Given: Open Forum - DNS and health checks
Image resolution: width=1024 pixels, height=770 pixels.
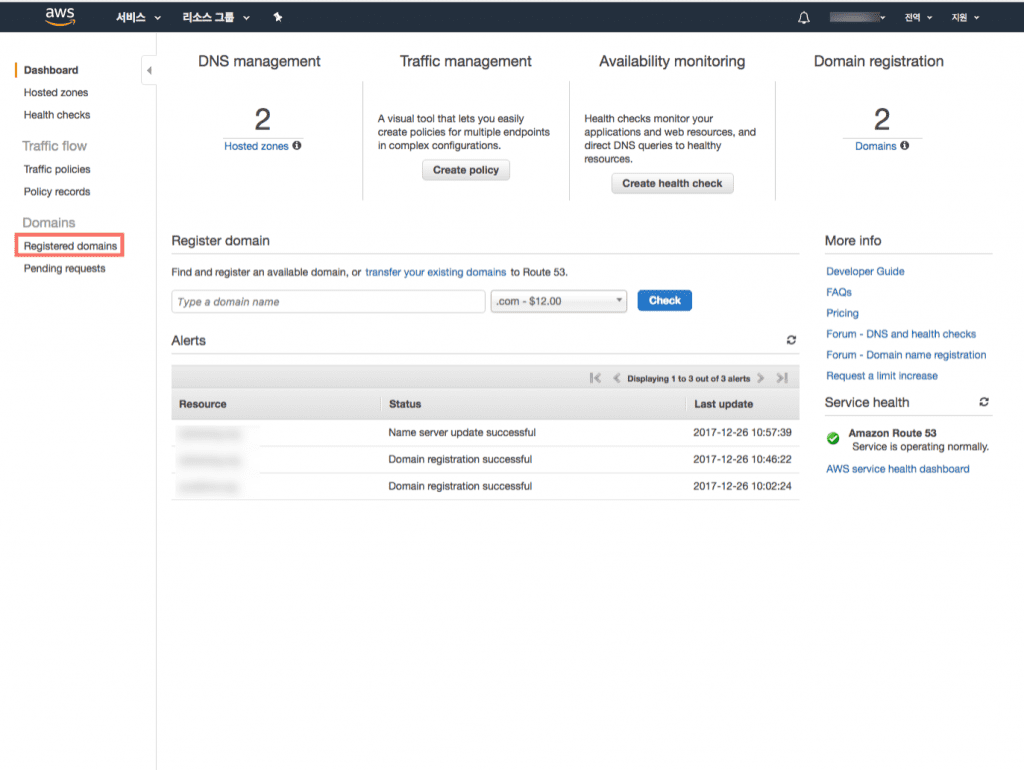Looking at the screenshot, I should pyautogui.click(x=901, y=334).
